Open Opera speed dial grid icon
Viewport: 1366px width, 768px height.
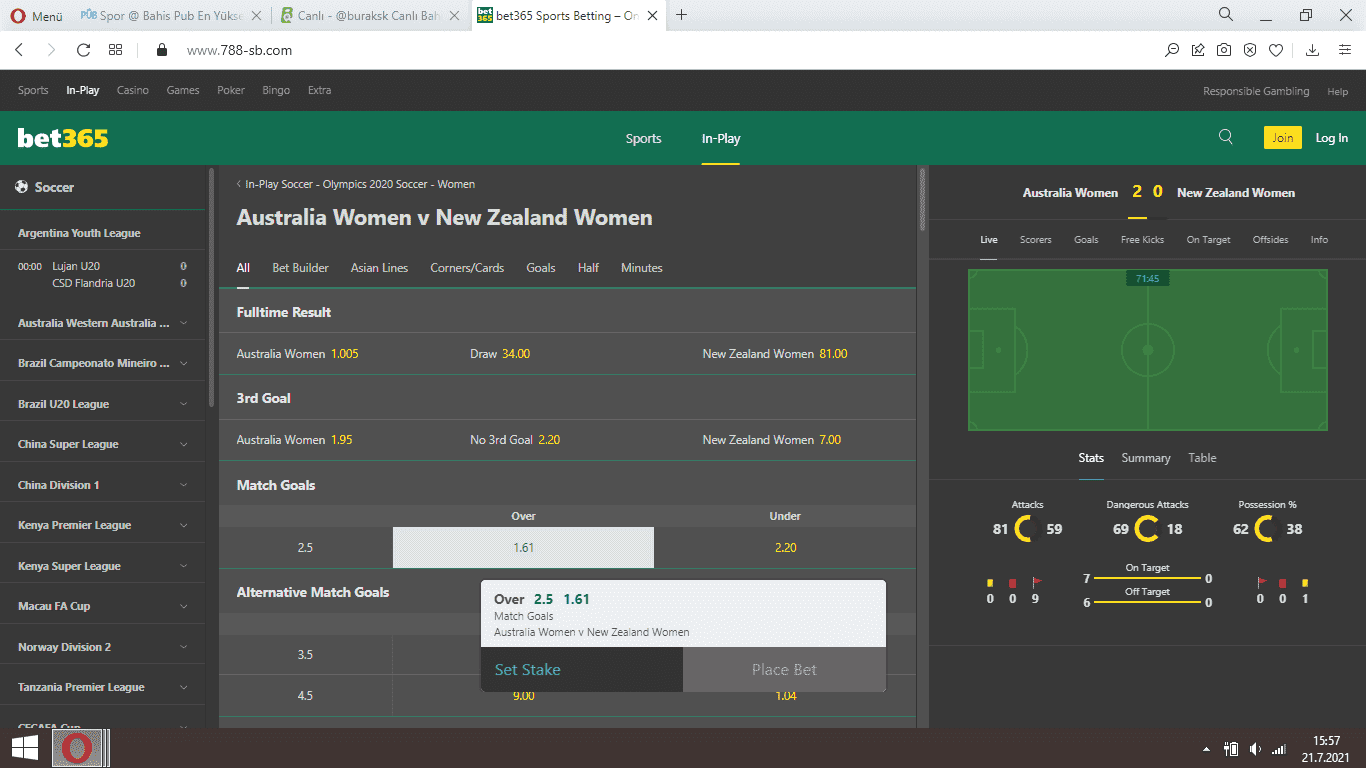tap(115, 50)
